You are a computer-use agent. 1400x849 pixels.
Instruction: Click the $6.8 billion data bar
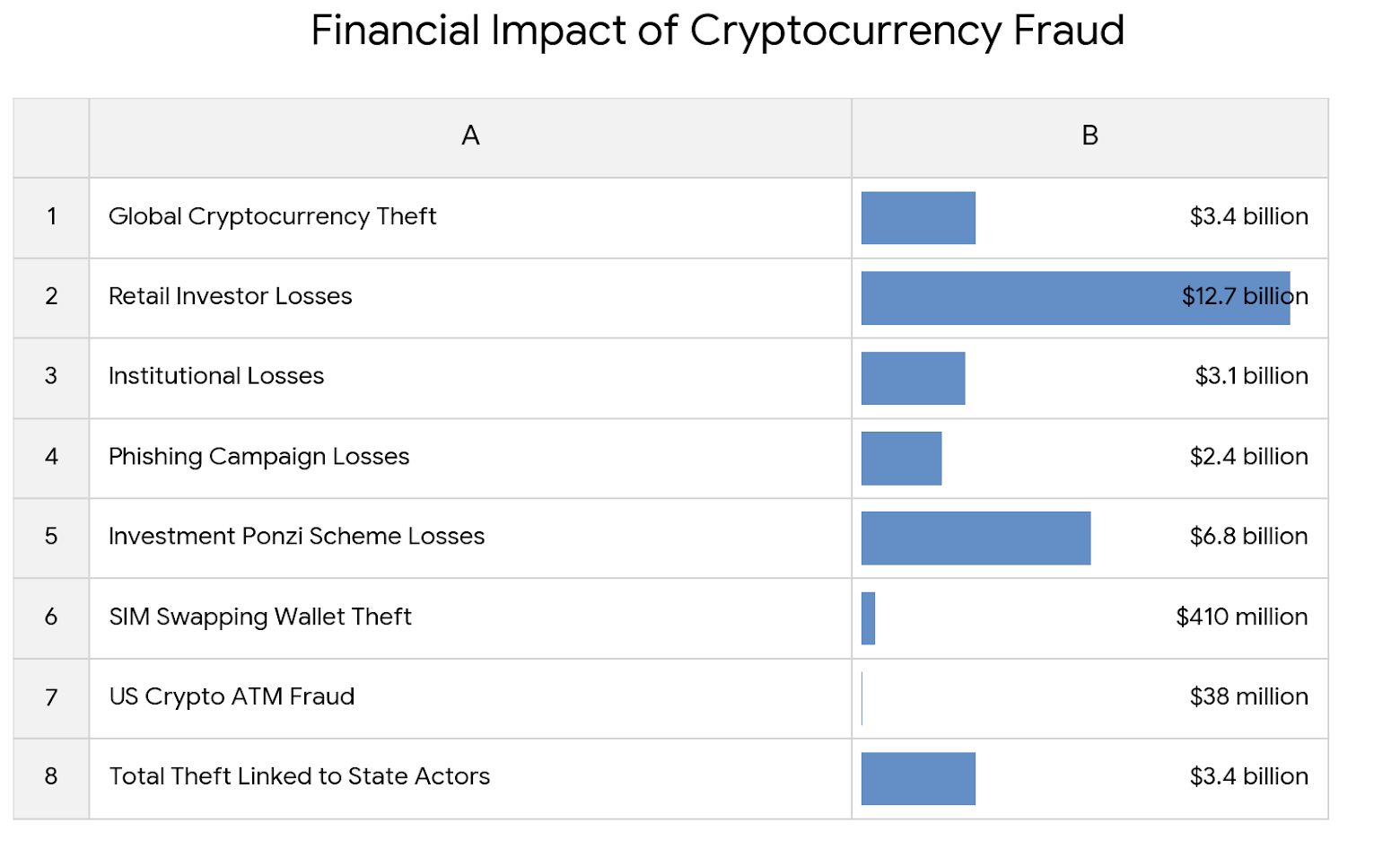[x=976, y=538]
